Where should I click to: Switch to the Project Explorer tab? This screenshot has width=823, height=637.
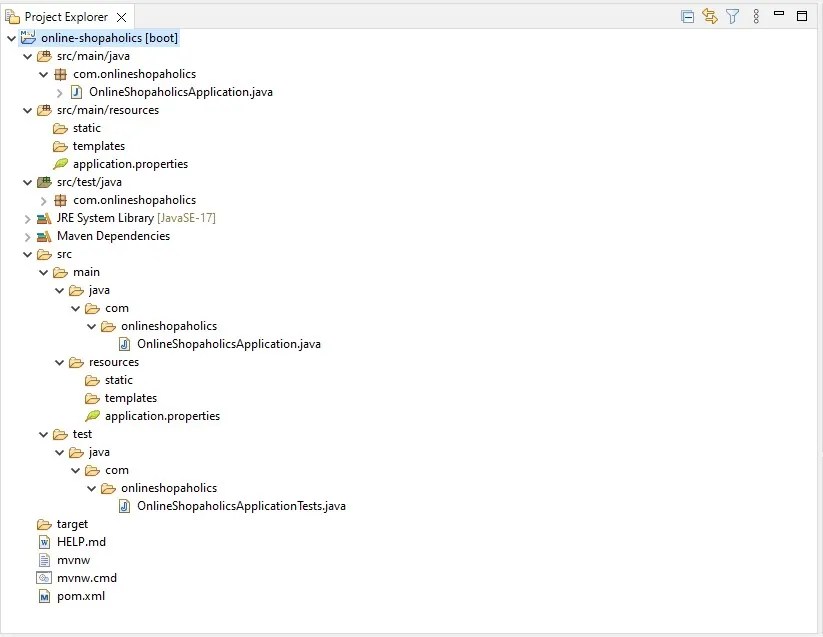click(x=60, y=16)
